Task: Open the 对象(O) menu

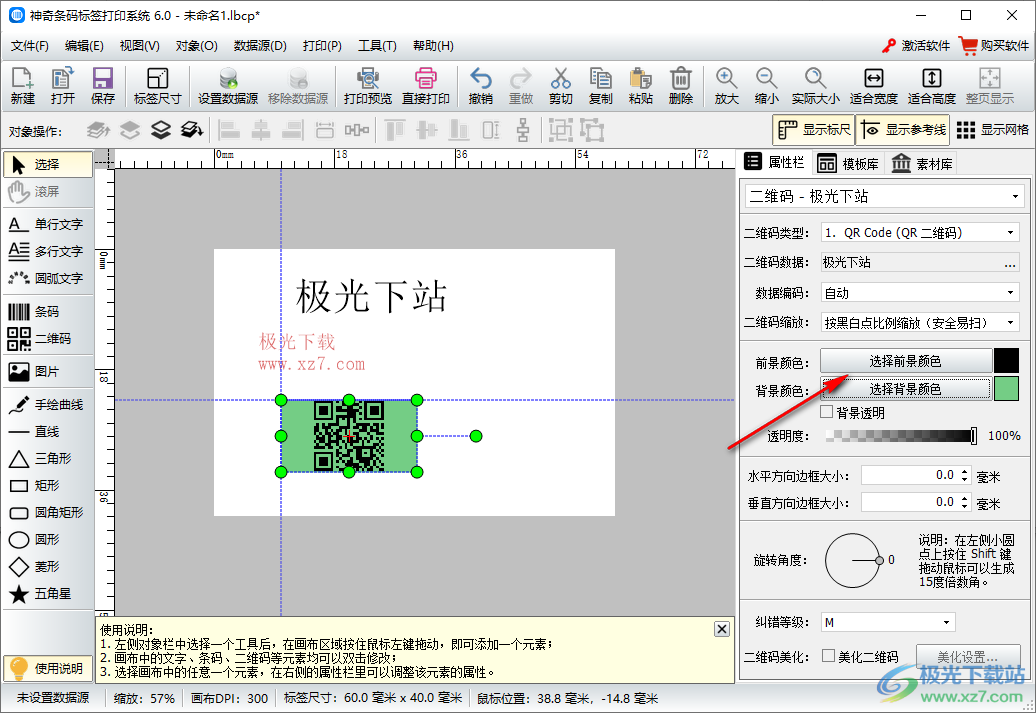Action: pyautogui.click(x=196, y=46)
